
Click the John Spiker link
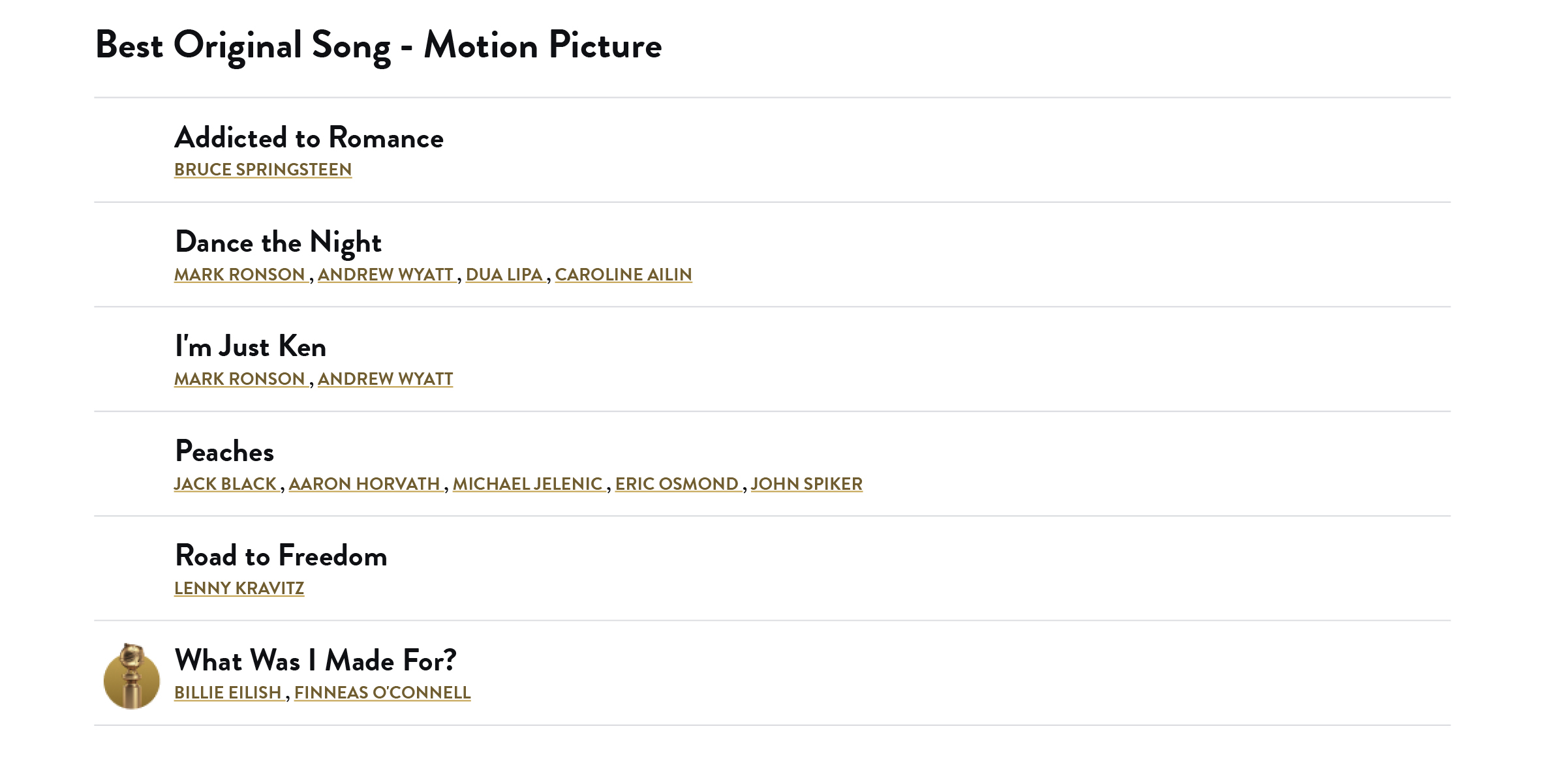807,484
